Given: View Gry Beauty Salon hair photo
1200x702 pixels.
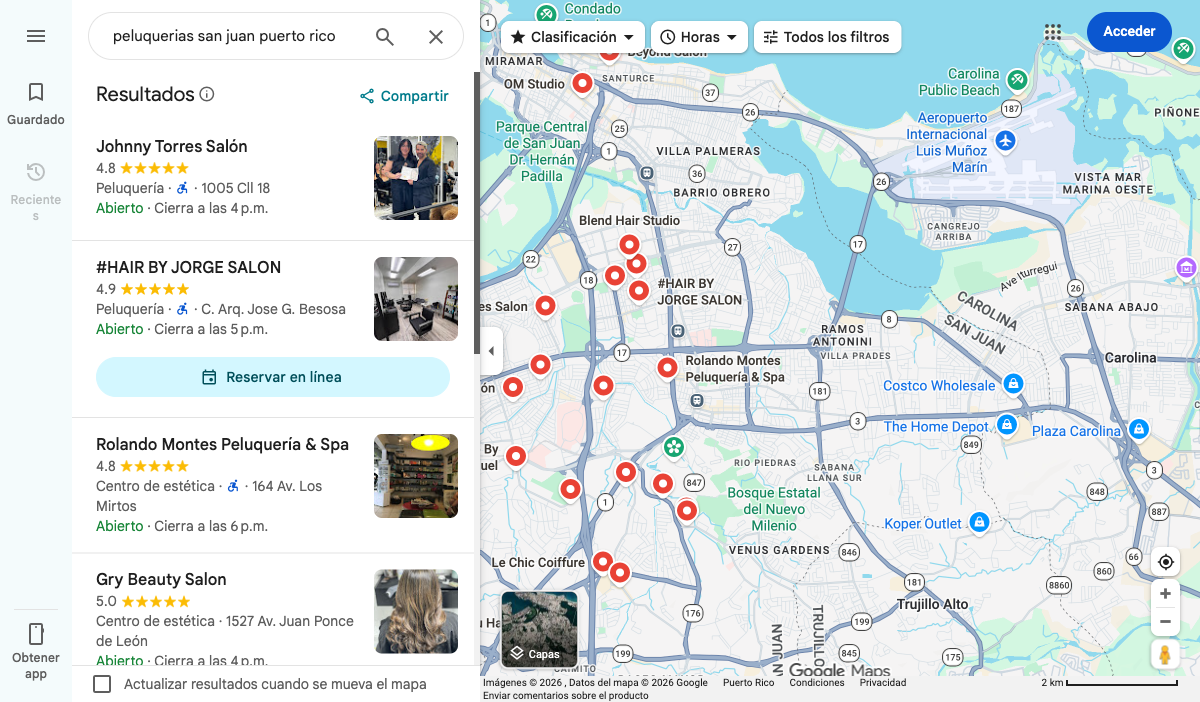Looking at the screenshot, I should tap(416, 611).
